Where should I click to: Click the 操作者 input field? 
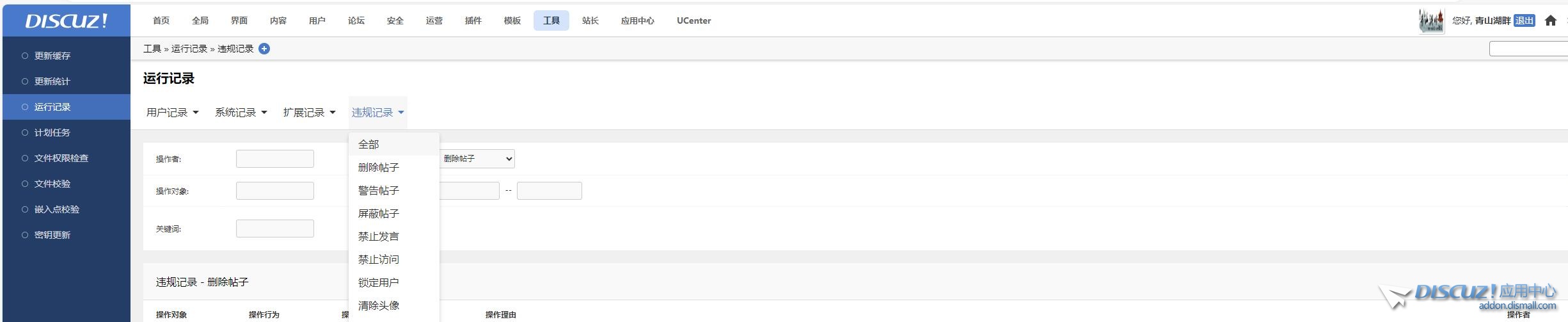point(275,159)
